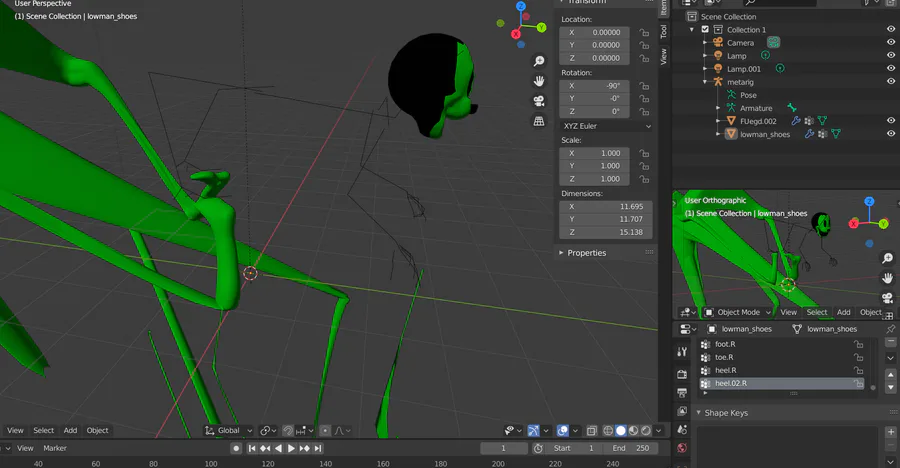Screen dimensions: 900x468
Task: Select the FUegd.002 mesh in outliner
Action: pyautogui.click(x=758, y=121)
